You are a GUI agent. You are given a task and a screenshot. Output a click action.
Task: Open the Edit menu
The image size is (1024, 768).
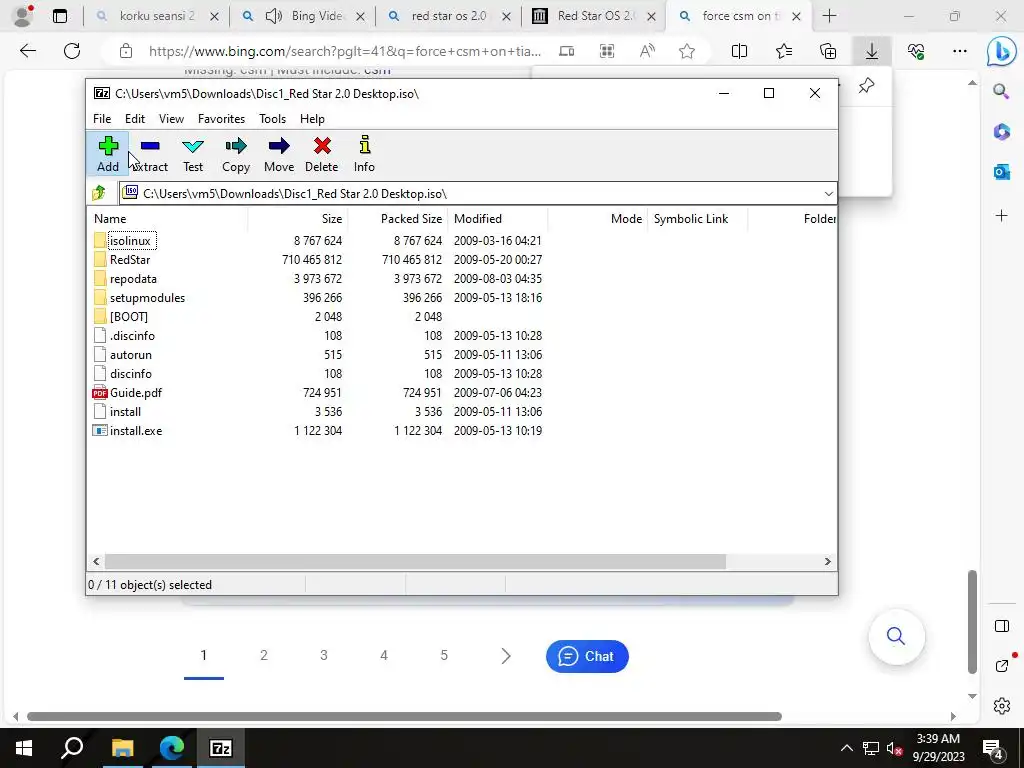click(135, 119)
